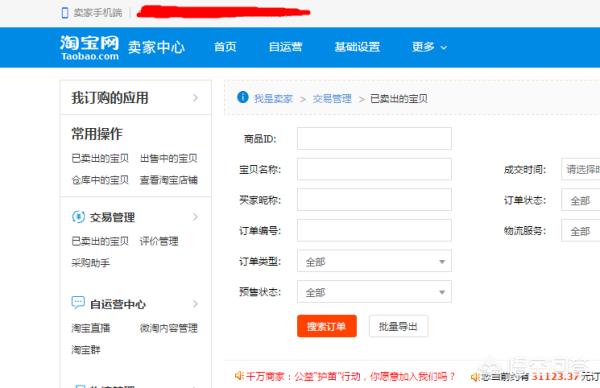Expand 交易管理 section chevron

pyautogui.click(x=196, y=217)
